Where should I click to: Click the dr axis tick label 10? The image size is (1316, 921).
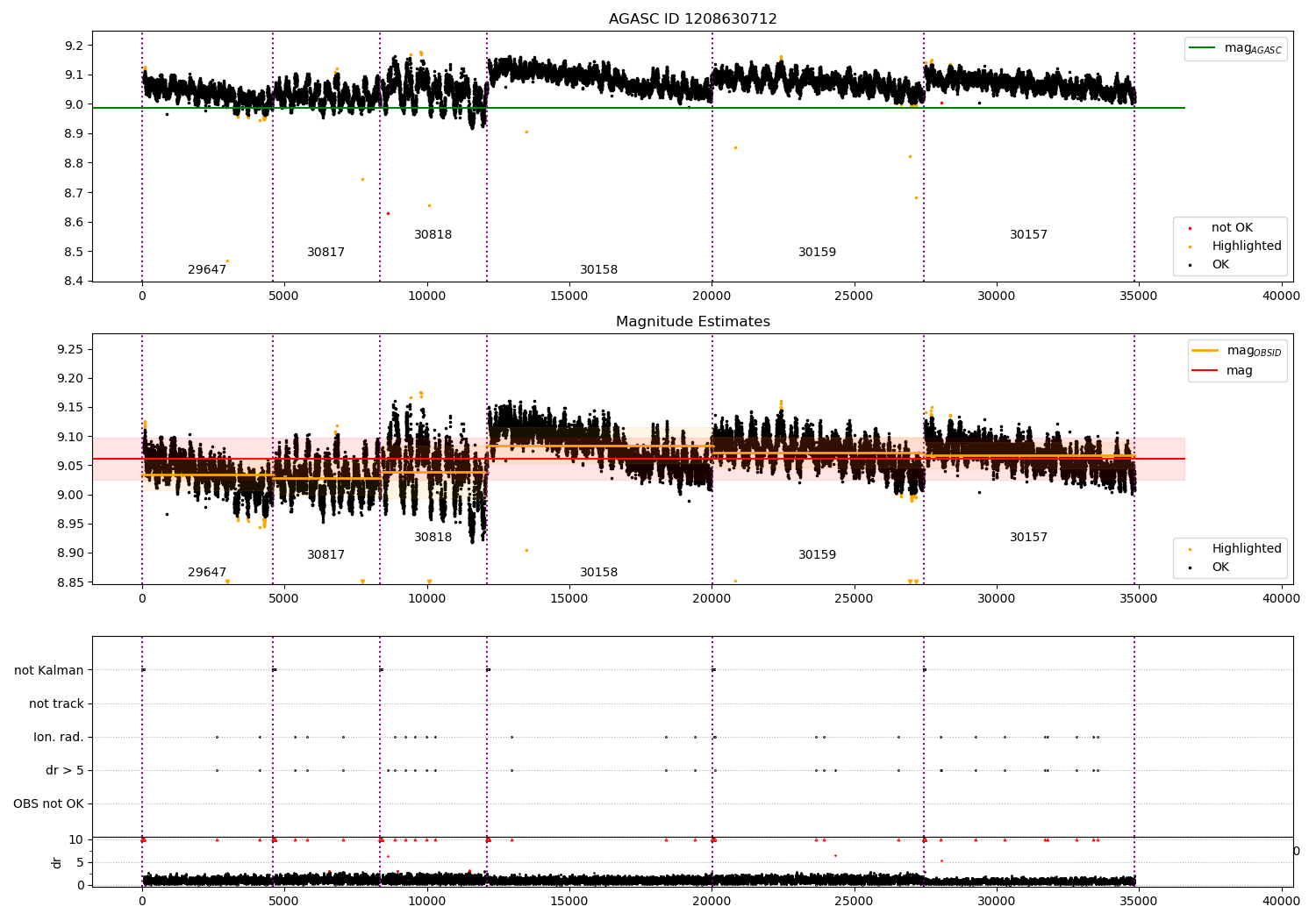pyautogui.click(x=76, y=840)
